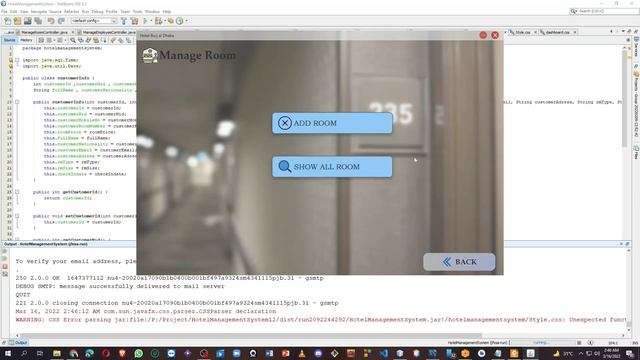640x360 pixels.
Task: Select the Source editor view button
Action: coord(9,40)
